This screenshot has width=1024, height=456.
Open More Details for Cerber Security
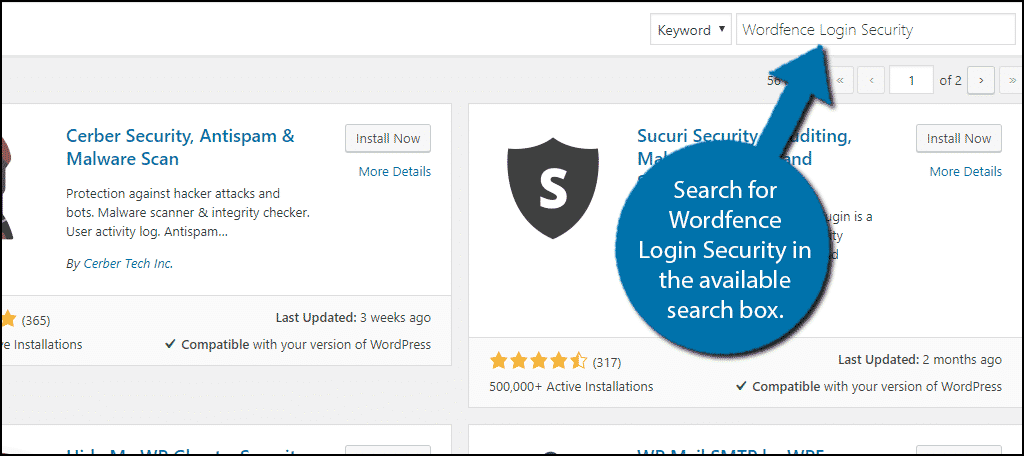[394, 172]
